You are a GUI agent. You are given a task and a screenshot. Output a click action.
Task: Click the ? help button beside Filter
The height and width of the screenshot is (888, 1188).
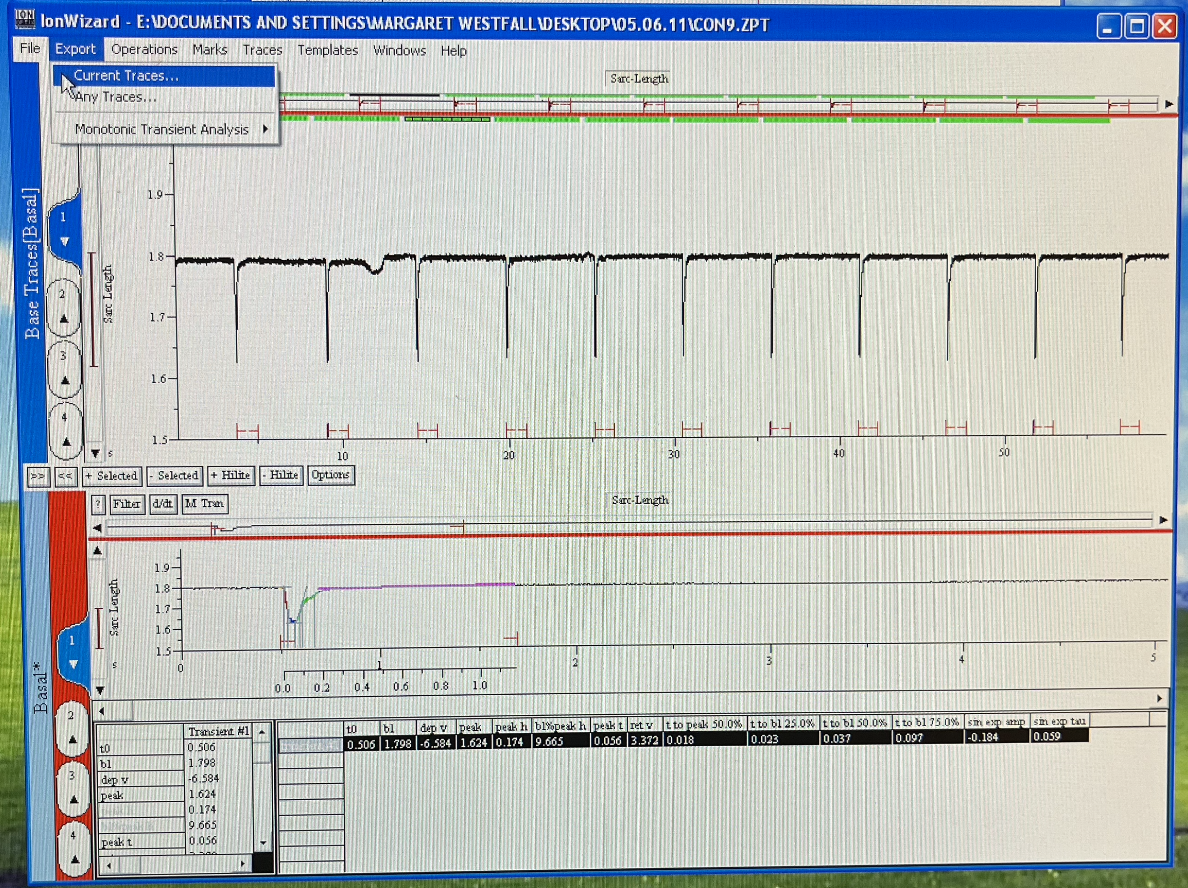pos(98,504)
